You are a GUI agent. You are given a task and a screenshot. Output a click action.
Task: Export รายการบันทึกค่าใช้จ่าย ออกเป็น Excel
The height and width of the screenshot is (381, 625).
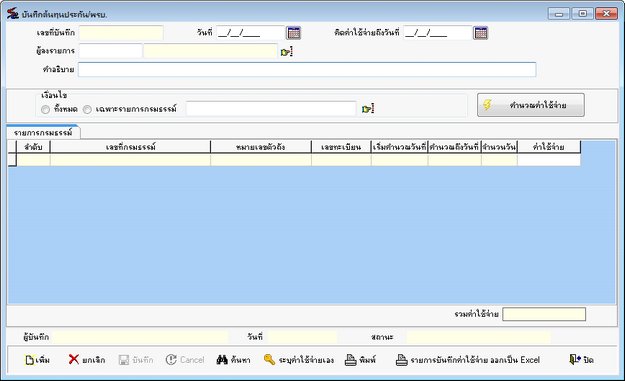[x=468, y=360]
